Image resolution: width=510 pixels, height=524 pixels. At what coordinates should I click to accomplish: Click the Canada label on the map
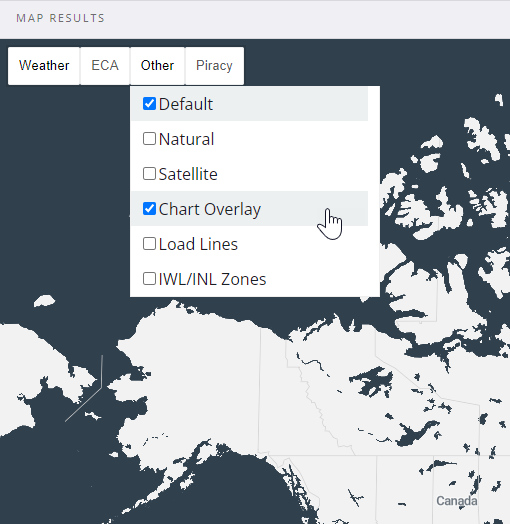457,501
